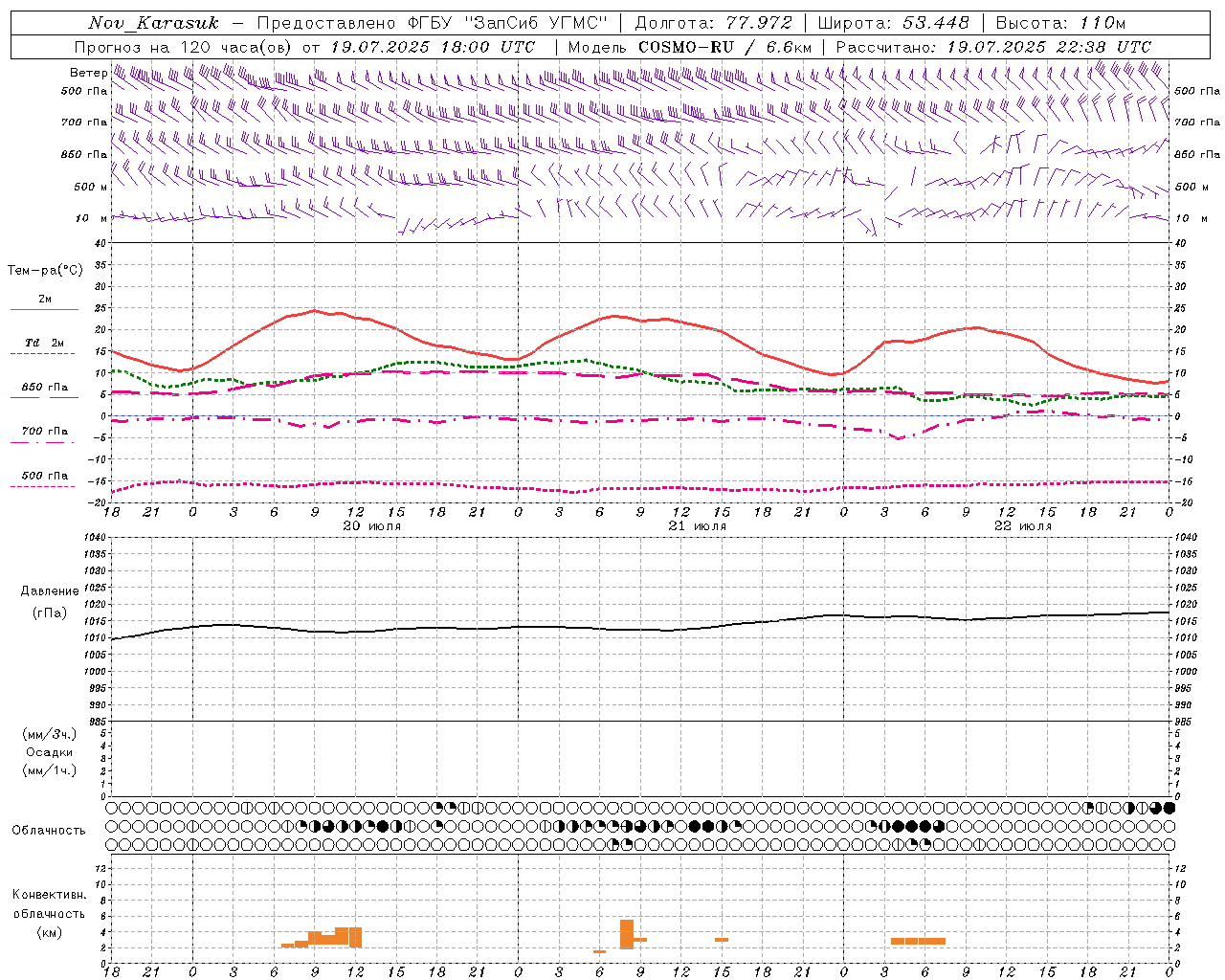Screen dimensions: 1225x980
Task: Click the 22 июля date label
Action: tap(1022, 526)
